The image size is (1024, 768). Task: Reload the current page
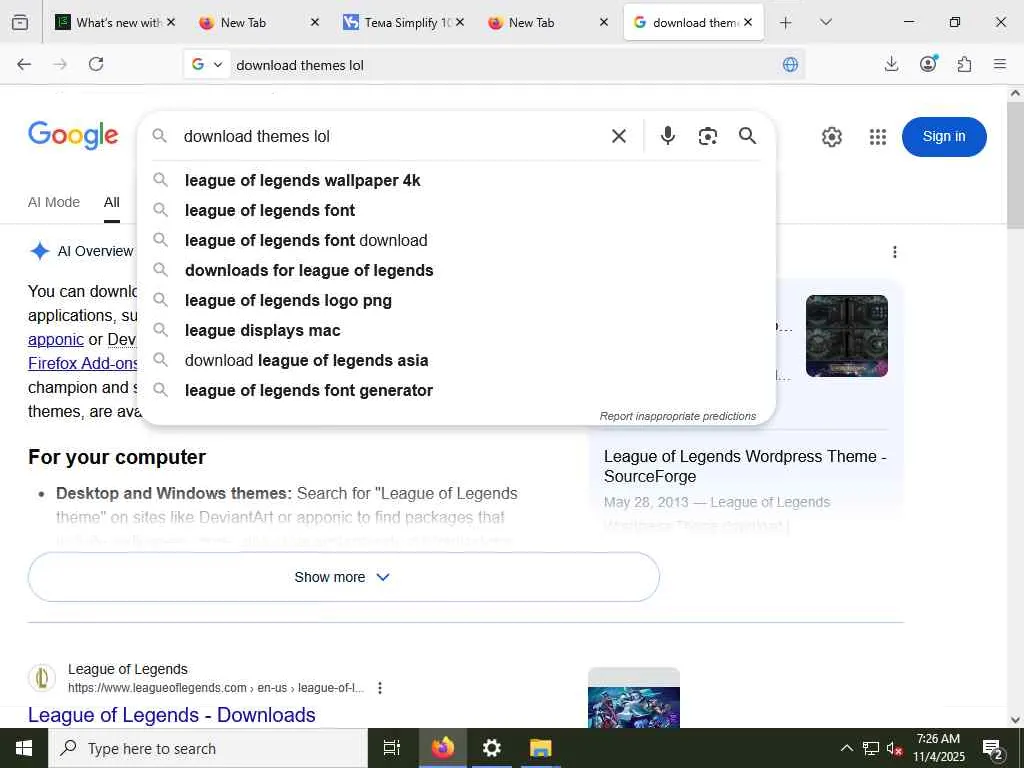click(96, 64)
